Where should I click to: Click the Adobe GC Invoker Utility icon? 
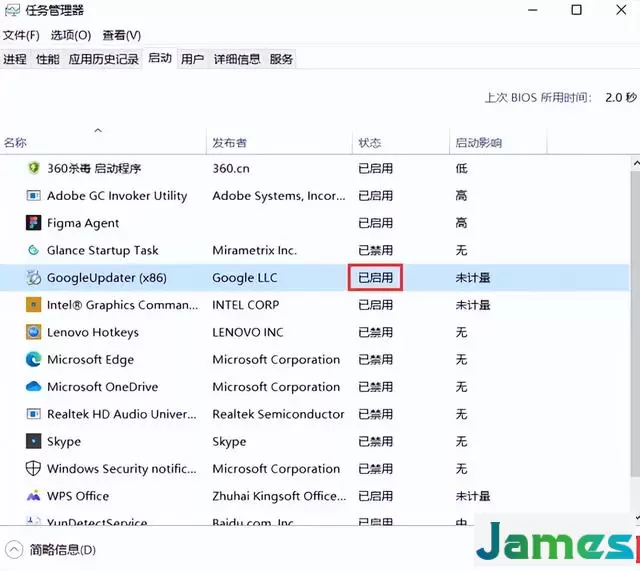(x=33, y=196)
